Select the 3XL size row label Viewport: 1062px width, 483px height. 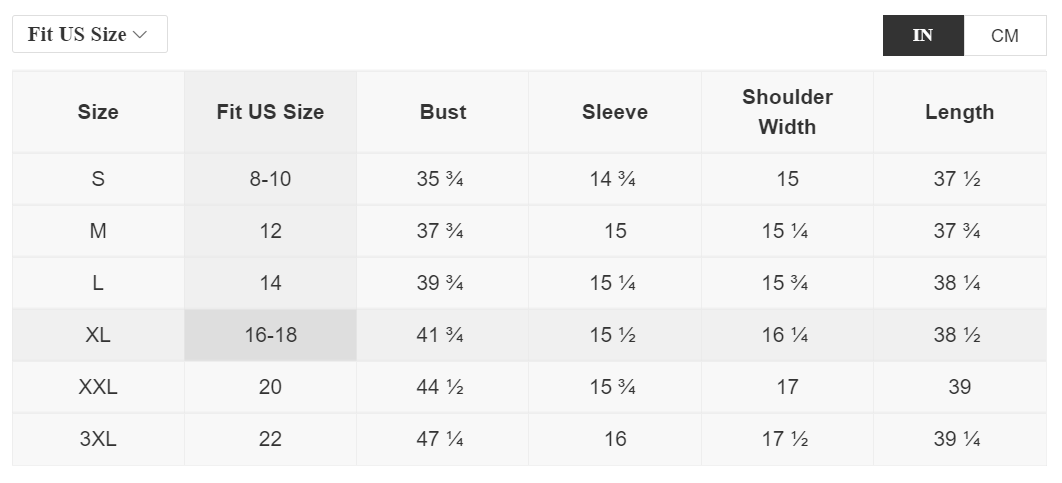(x=98, y=439)
